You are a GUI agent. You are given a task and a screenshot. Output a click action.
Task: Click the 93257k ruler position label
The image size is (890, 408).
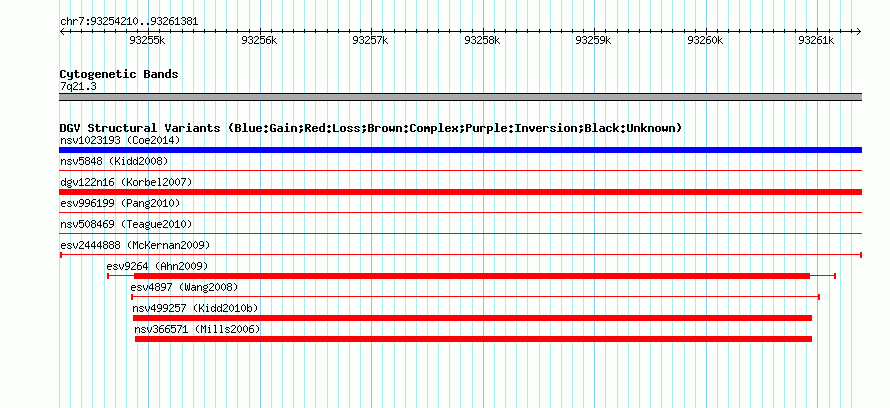(x=370, y=40)
